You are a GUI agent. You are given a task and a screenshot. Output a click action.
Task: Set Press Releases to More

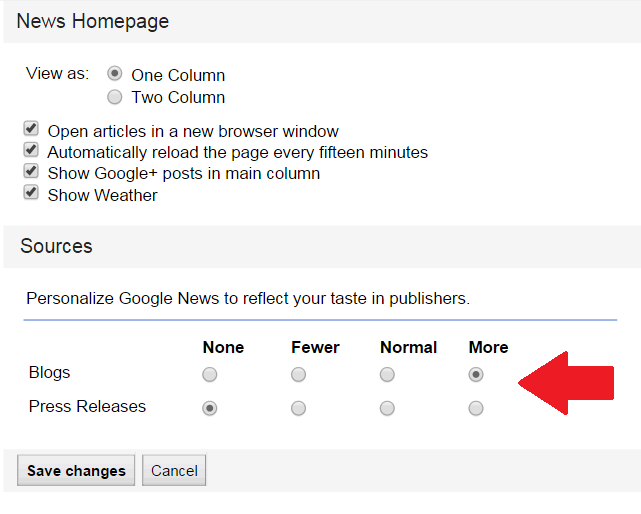tap(476, 408)
